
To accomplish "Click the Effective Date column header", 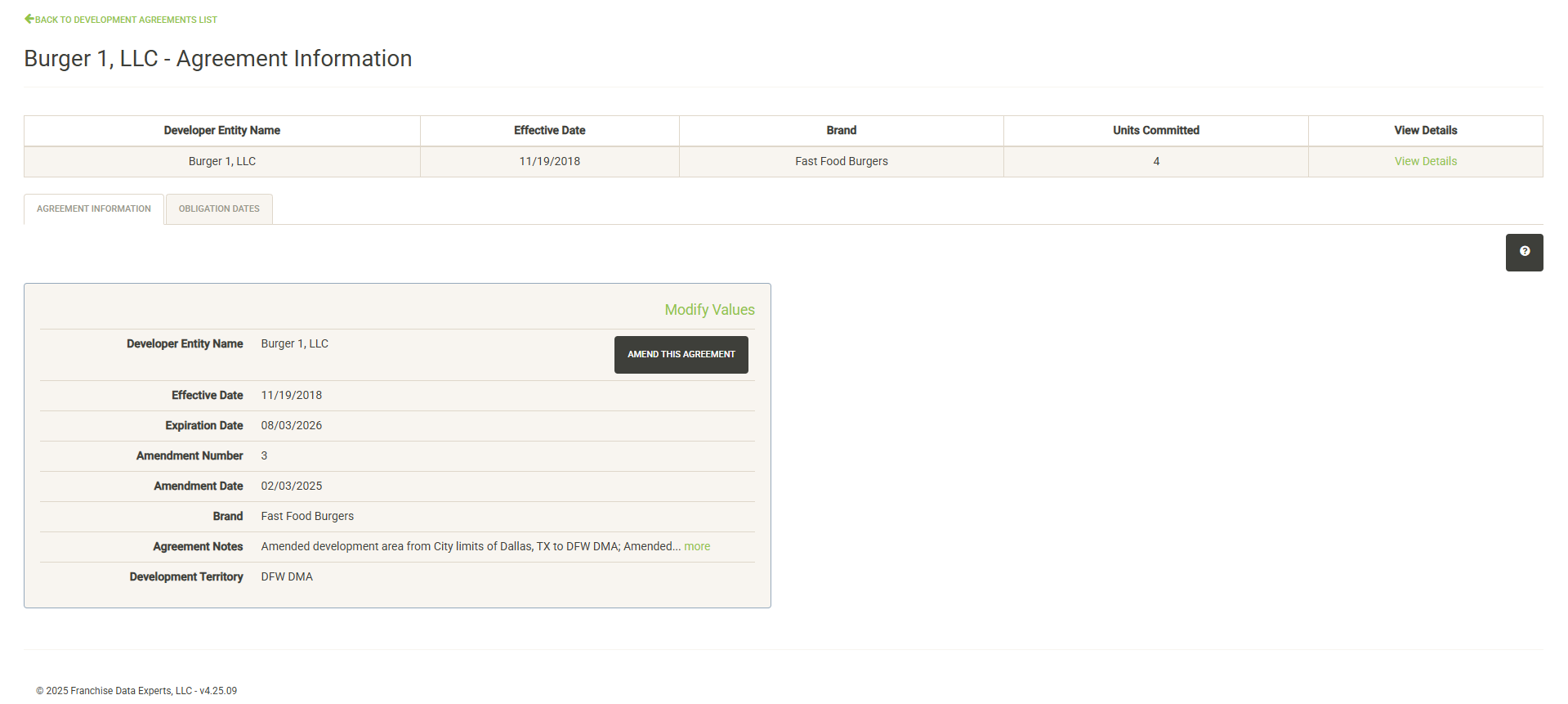I will (x=549, y=131).
